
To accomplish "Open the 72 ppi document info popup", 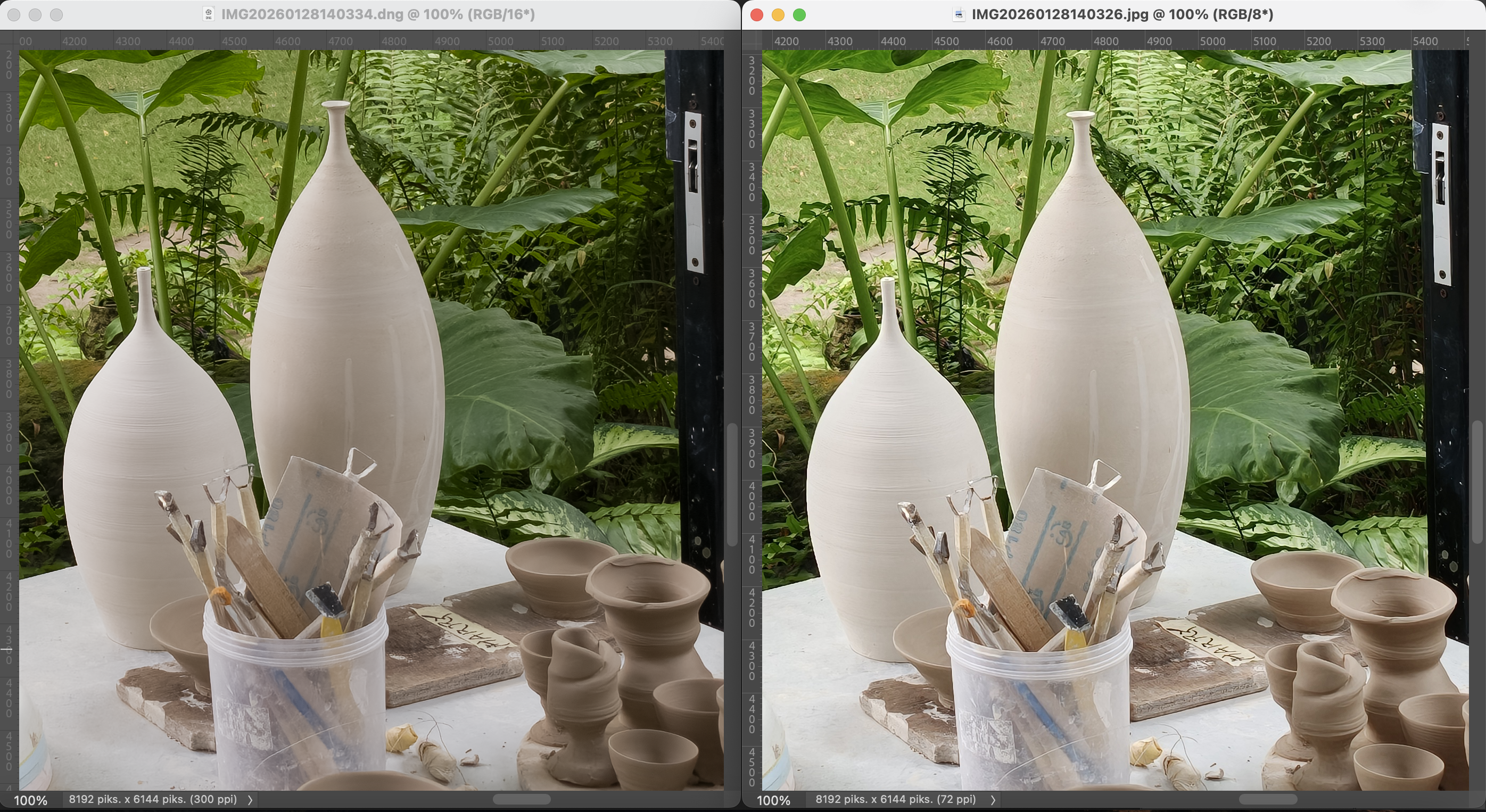I will [895, 799].
